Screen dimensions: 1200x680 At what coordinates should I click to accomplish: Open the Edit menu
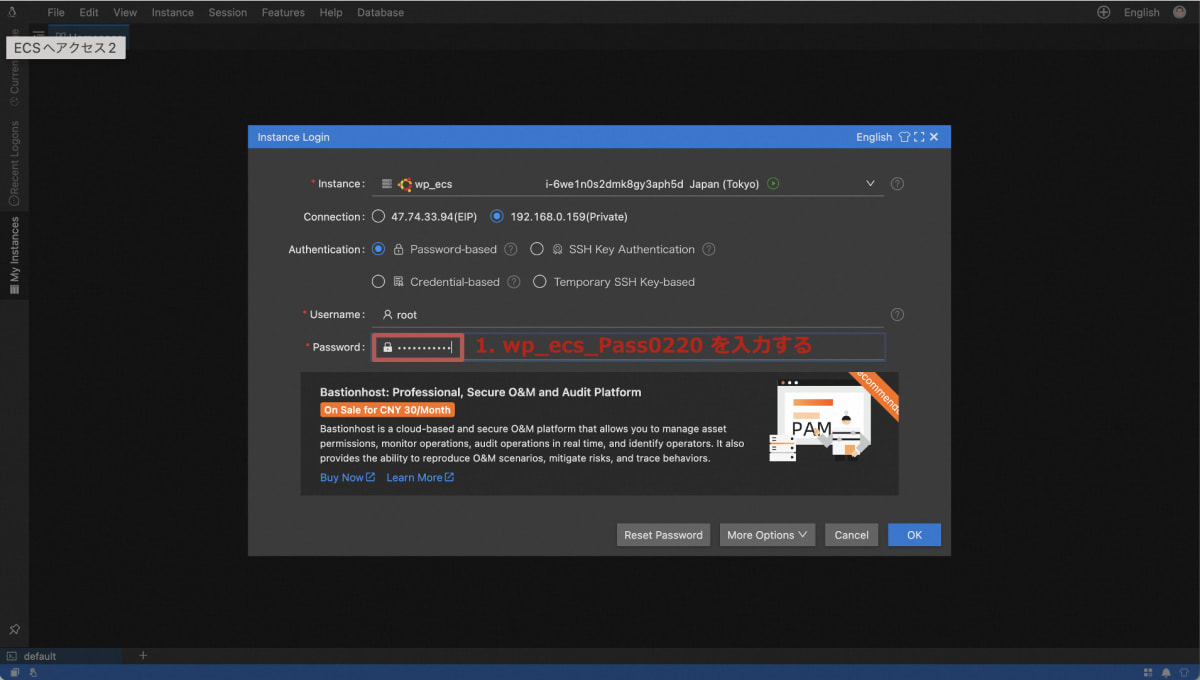[89, 13]
